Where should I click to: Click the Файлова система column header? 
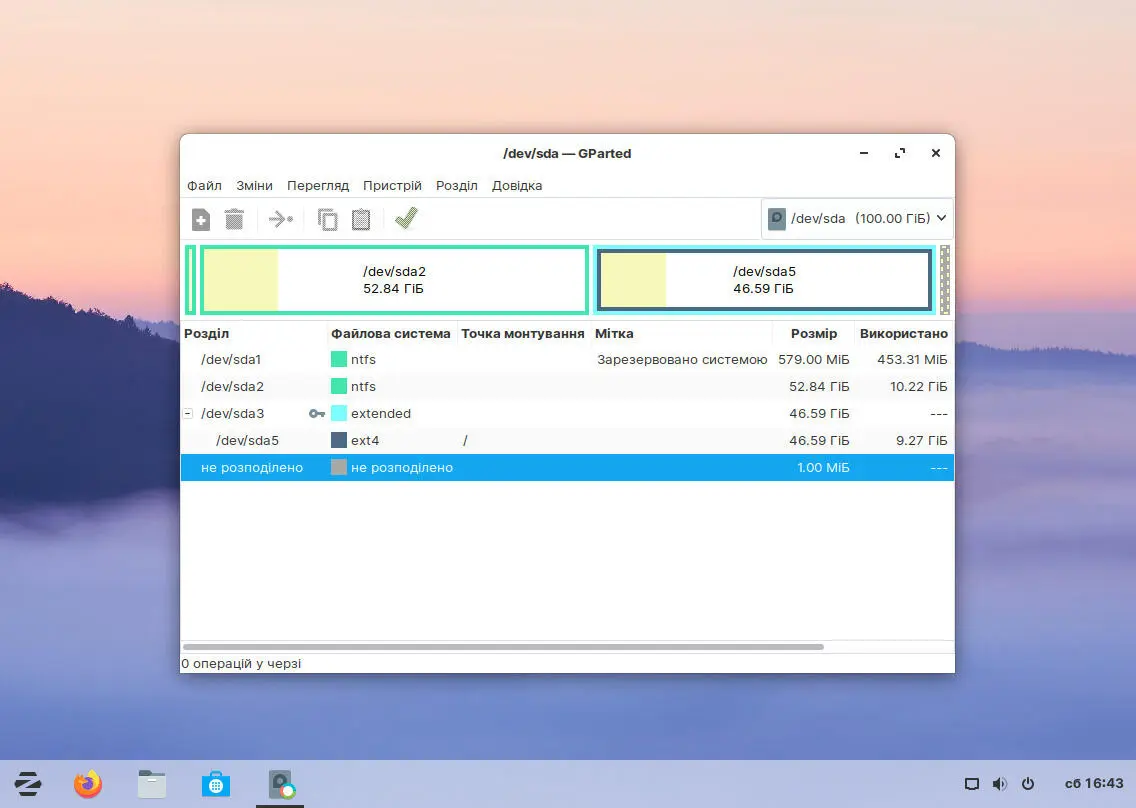tap(391, 333)
